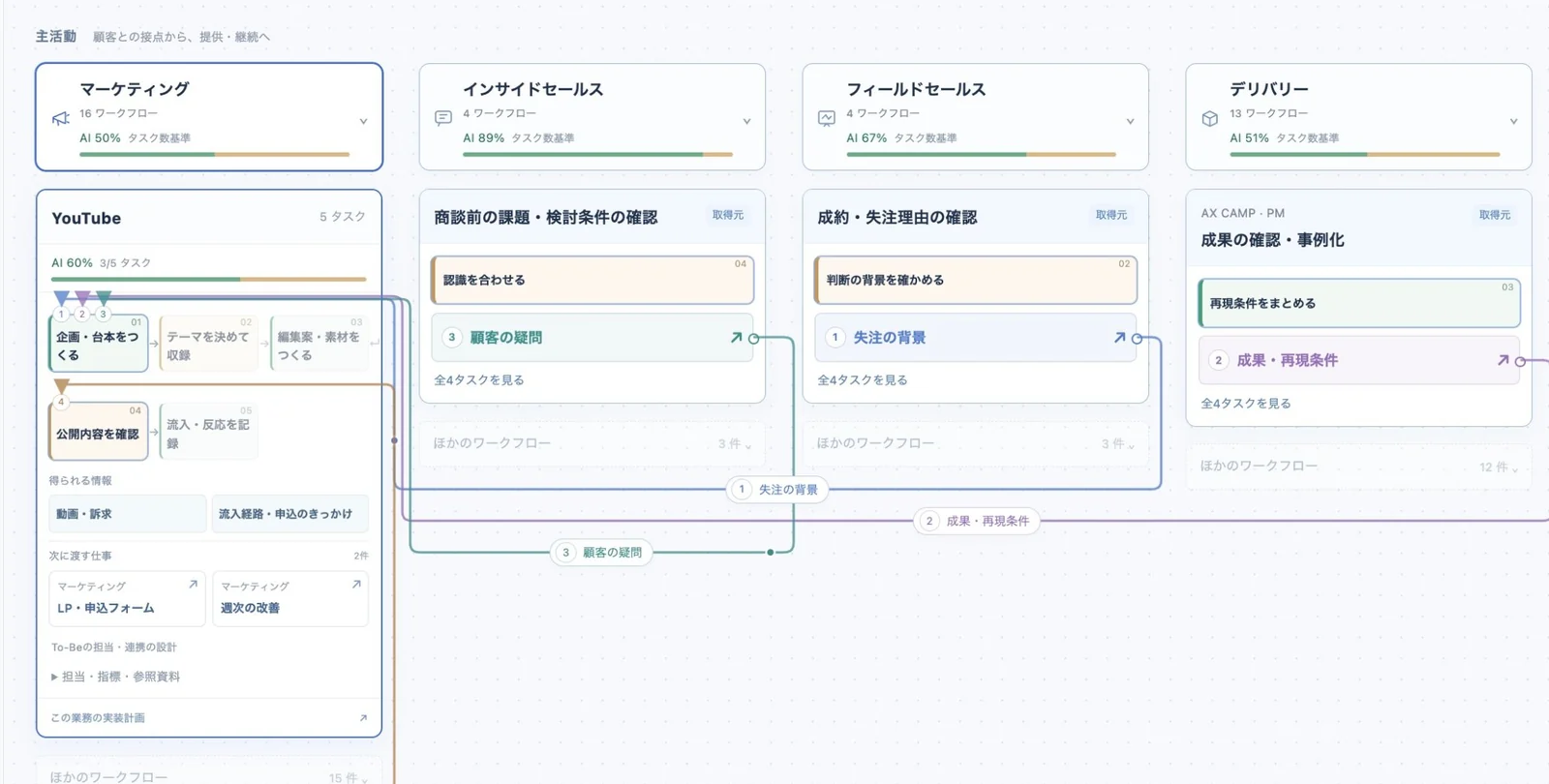Click 全4タスクを見る under 成果・再現条件

pyautogui.click(x=1246, y=404)
